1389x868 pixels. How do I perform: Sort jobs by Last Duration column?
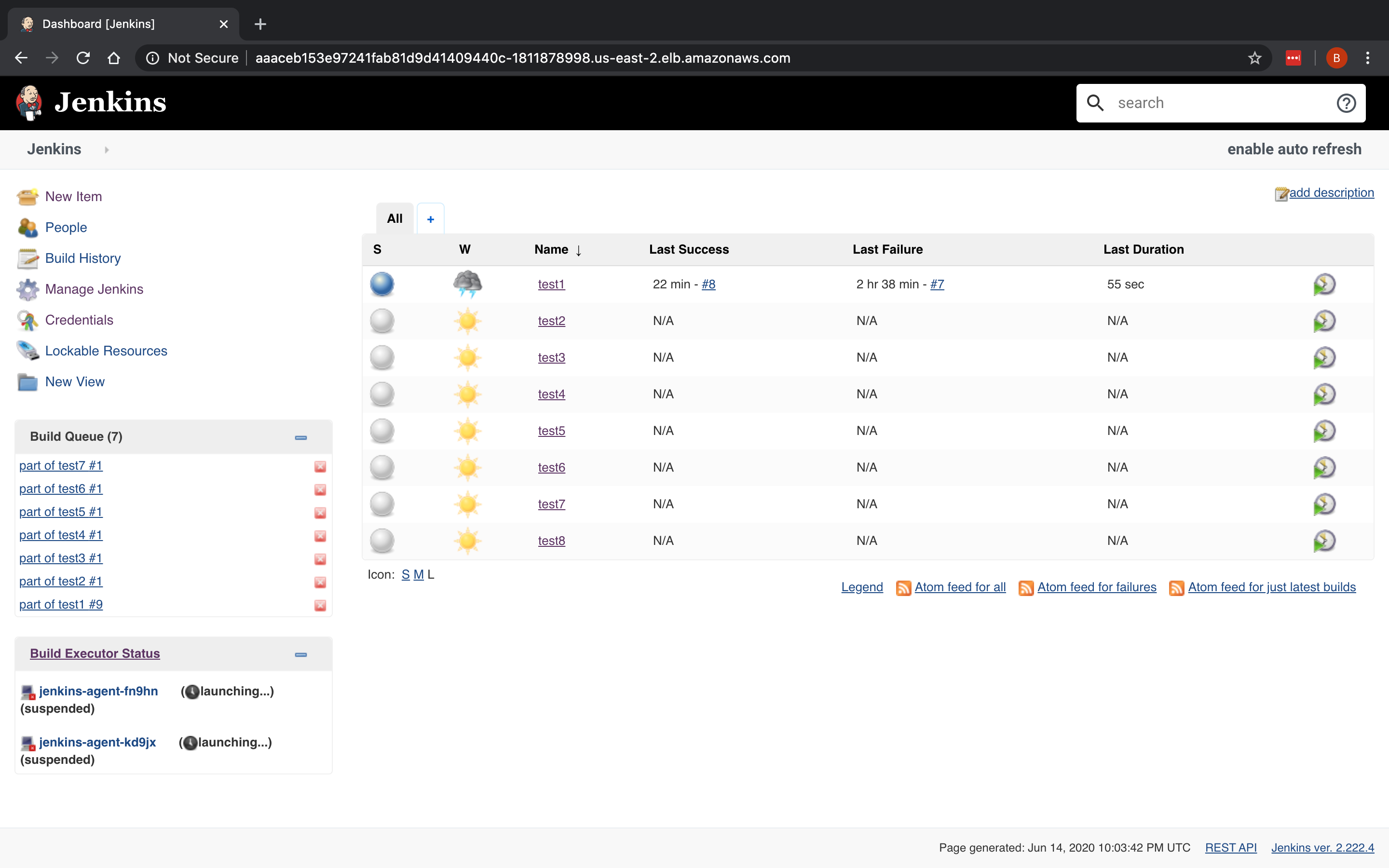[x=1144, y=250]
